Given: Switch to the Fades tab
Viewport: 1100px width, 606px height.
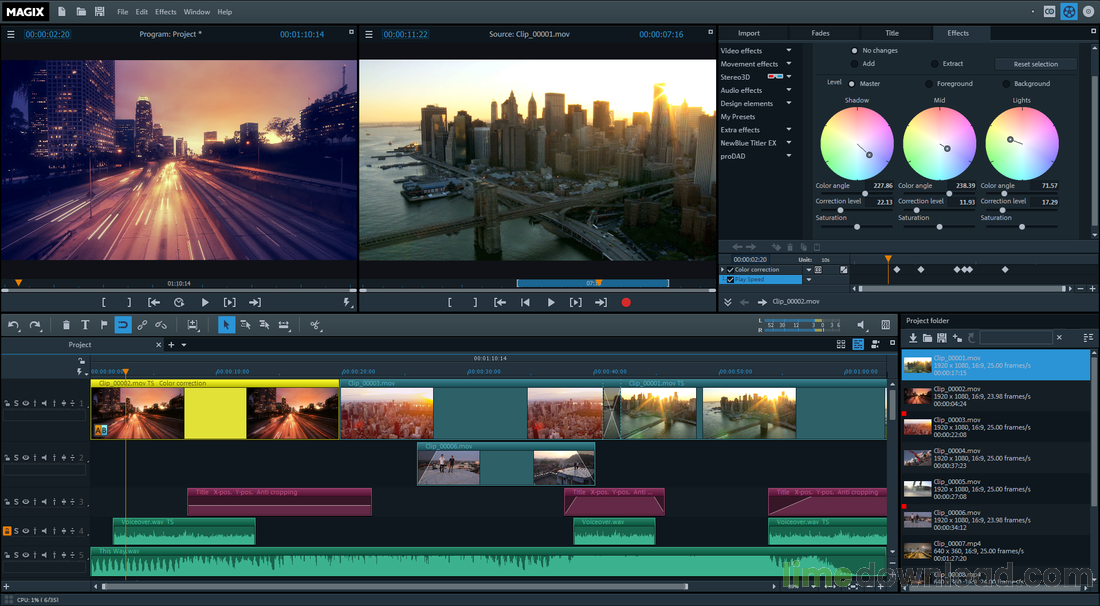Looking at the screenshot, I should [820, 32].
